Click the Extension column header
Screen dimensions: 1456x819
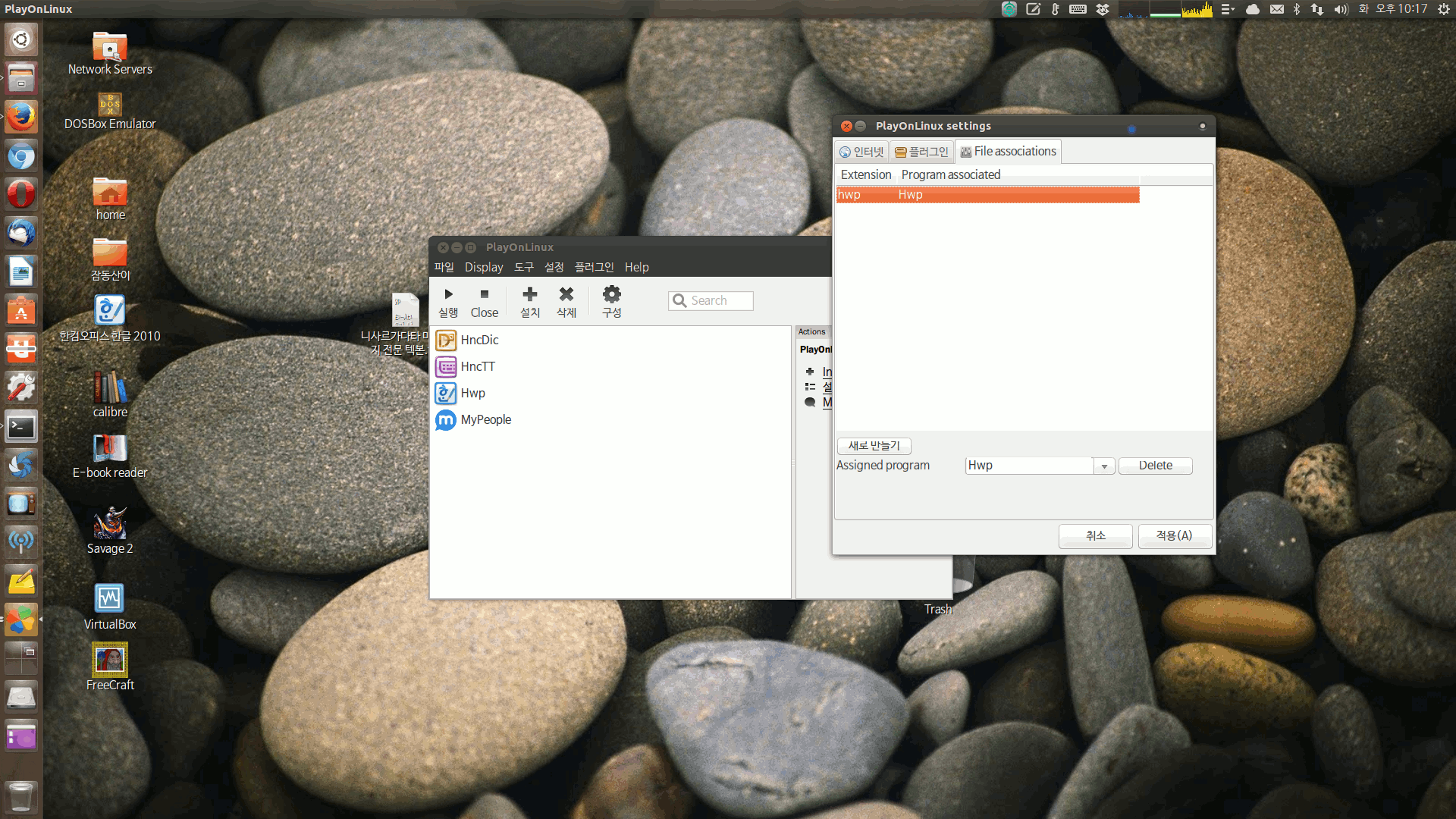click(x=866, y=174)
